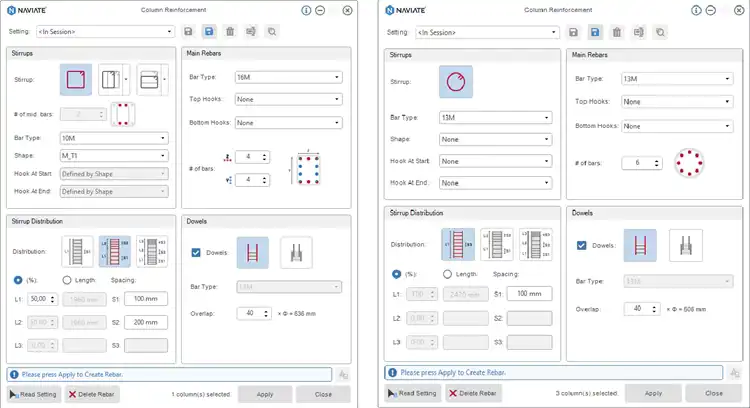Uncheck the Dowels checkbox in left dialog
Viewport: 750px width, 408px height.
tap(195, 253)
